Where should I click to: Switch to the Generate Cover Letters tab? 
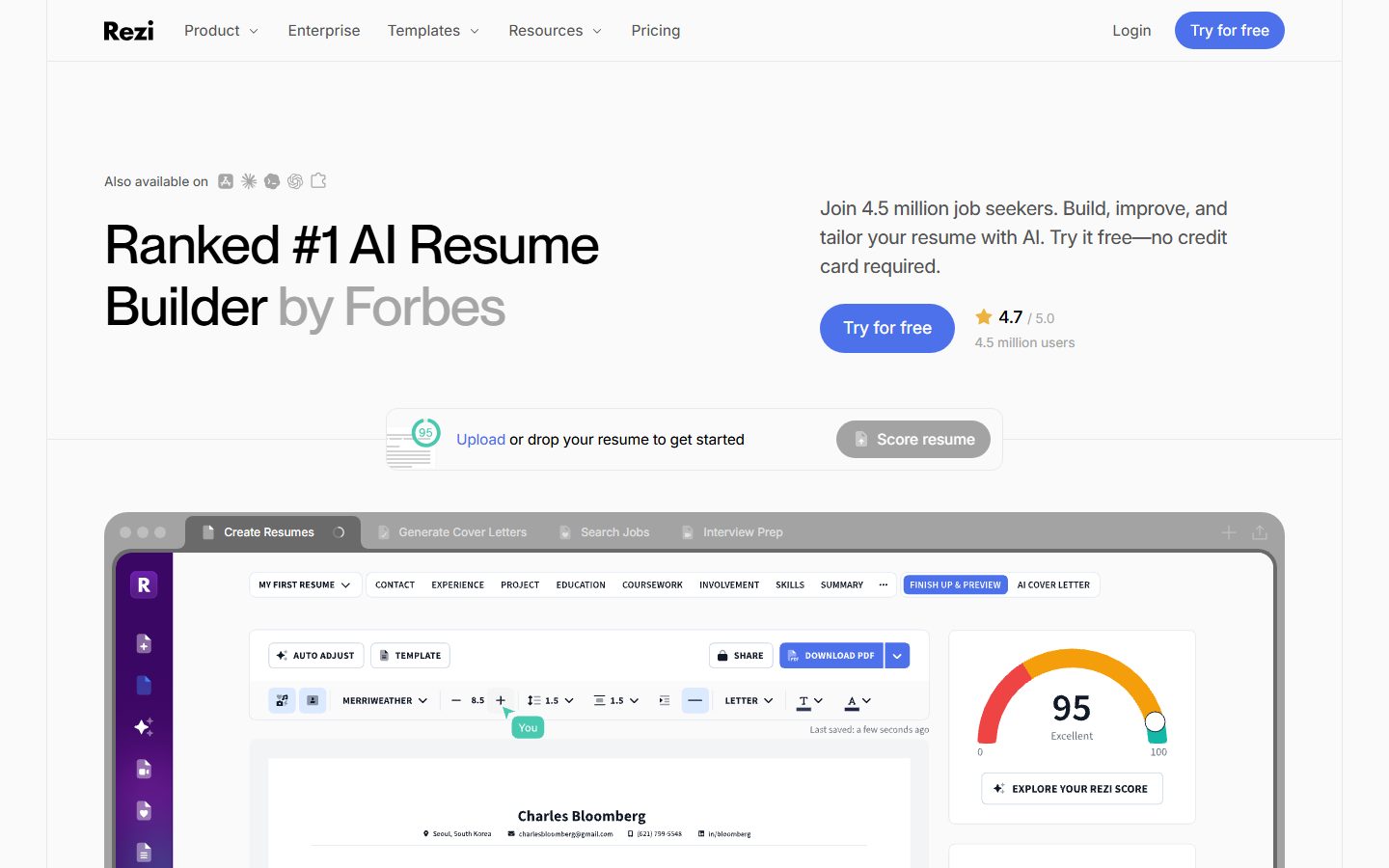(x=452, y=532)
